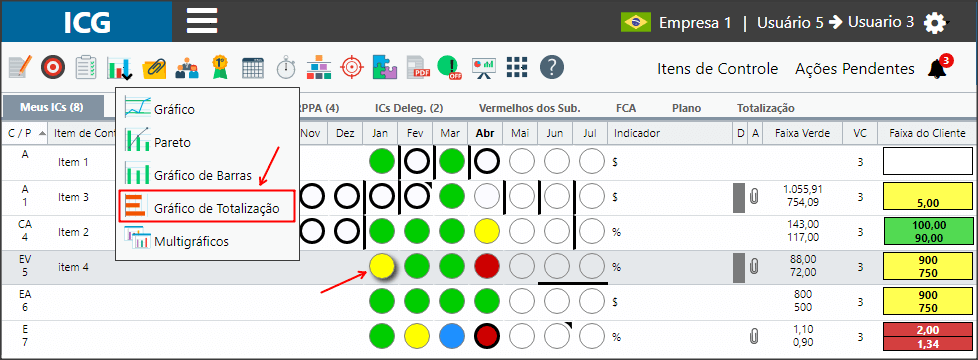
Task: Open the charts dropdown toolbar icon
Action: point(120,68)
